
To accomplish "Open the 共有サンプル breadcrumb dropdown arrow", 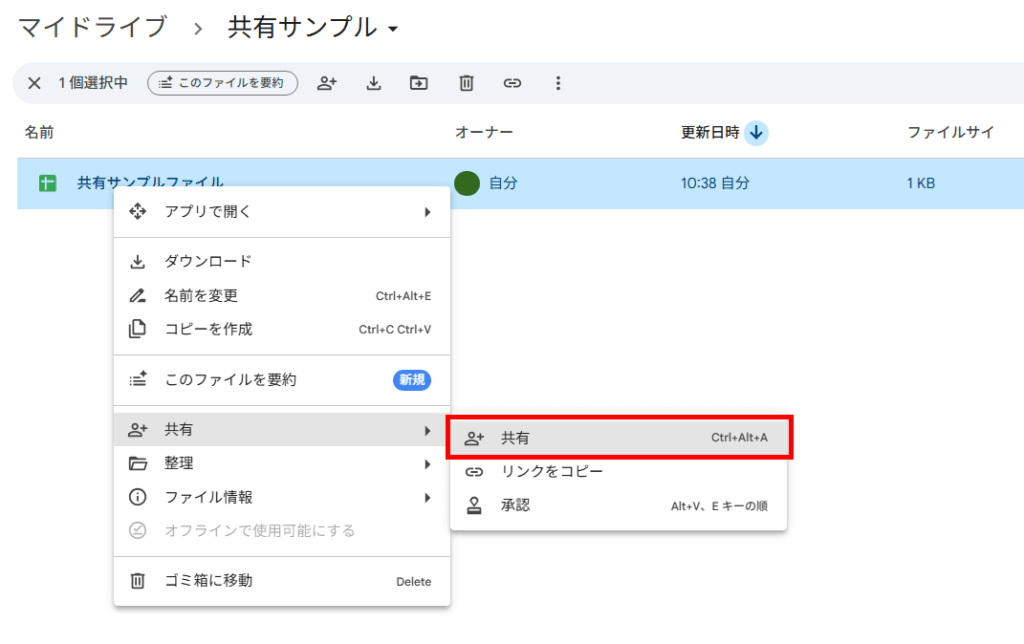I will (392, 28).
